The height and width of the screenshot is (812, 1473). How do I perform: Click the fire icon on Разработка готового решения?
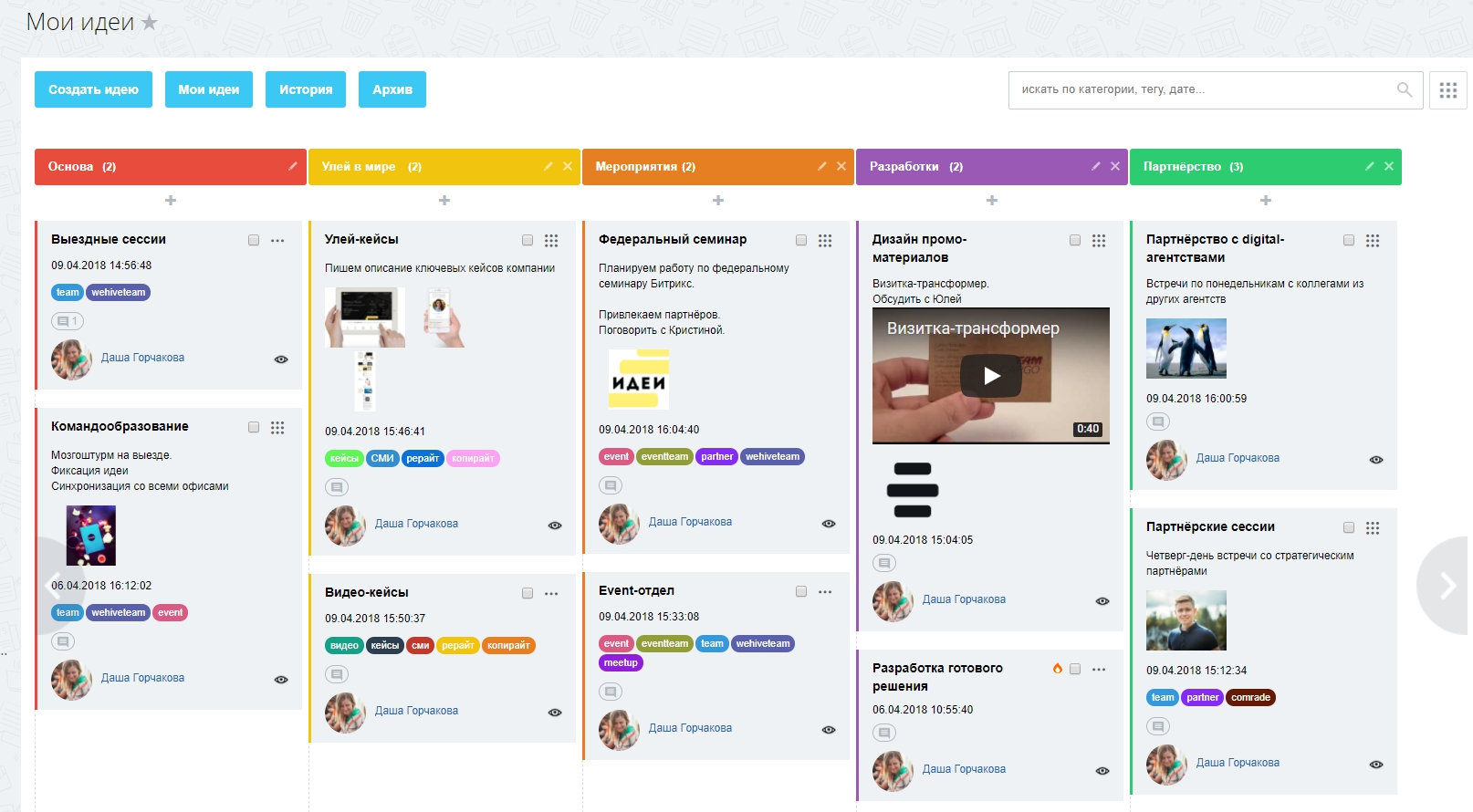pos(1058,669)
